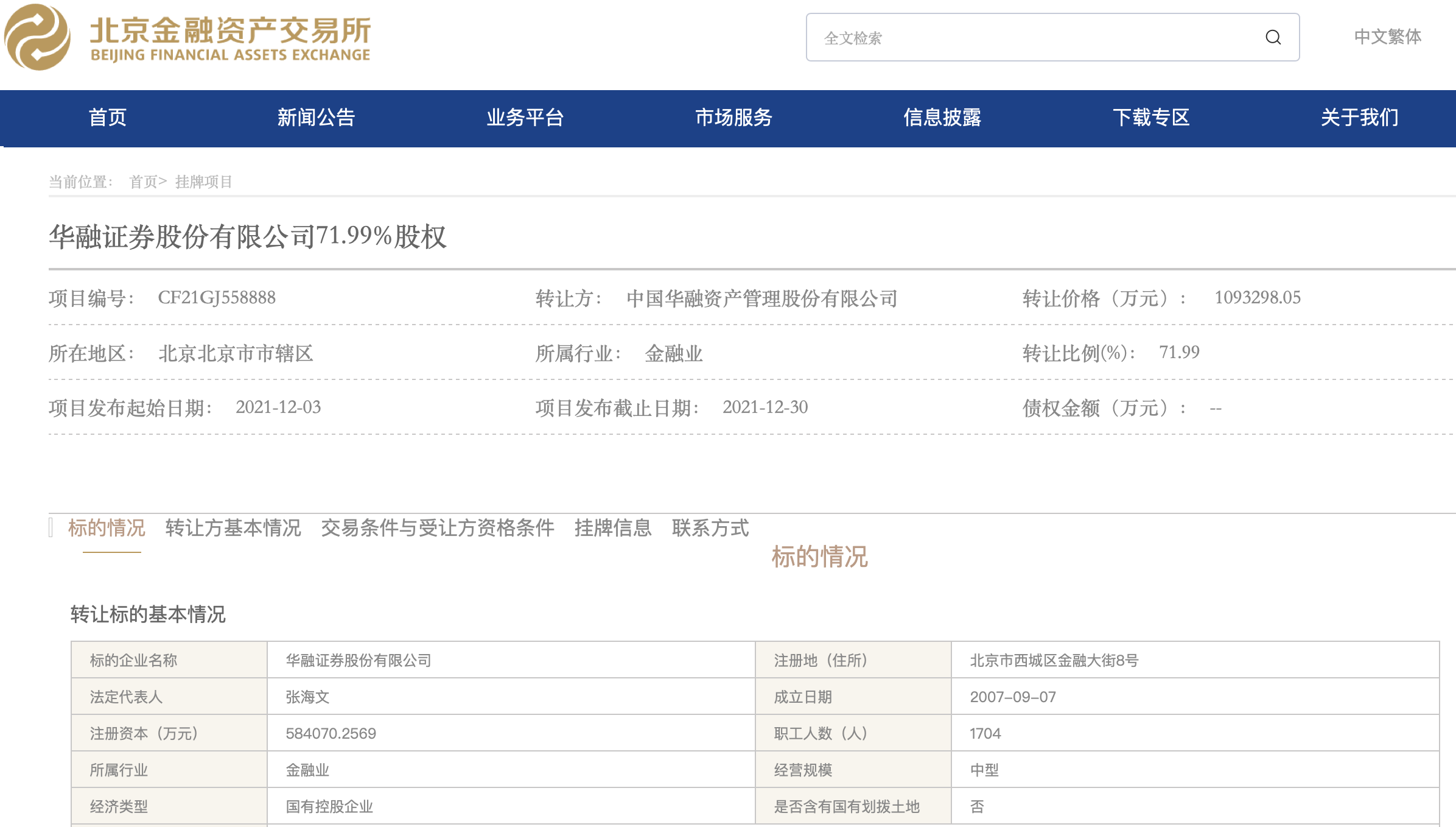Click the industry value 金融业 beside 所属行业：

point(674,353)
